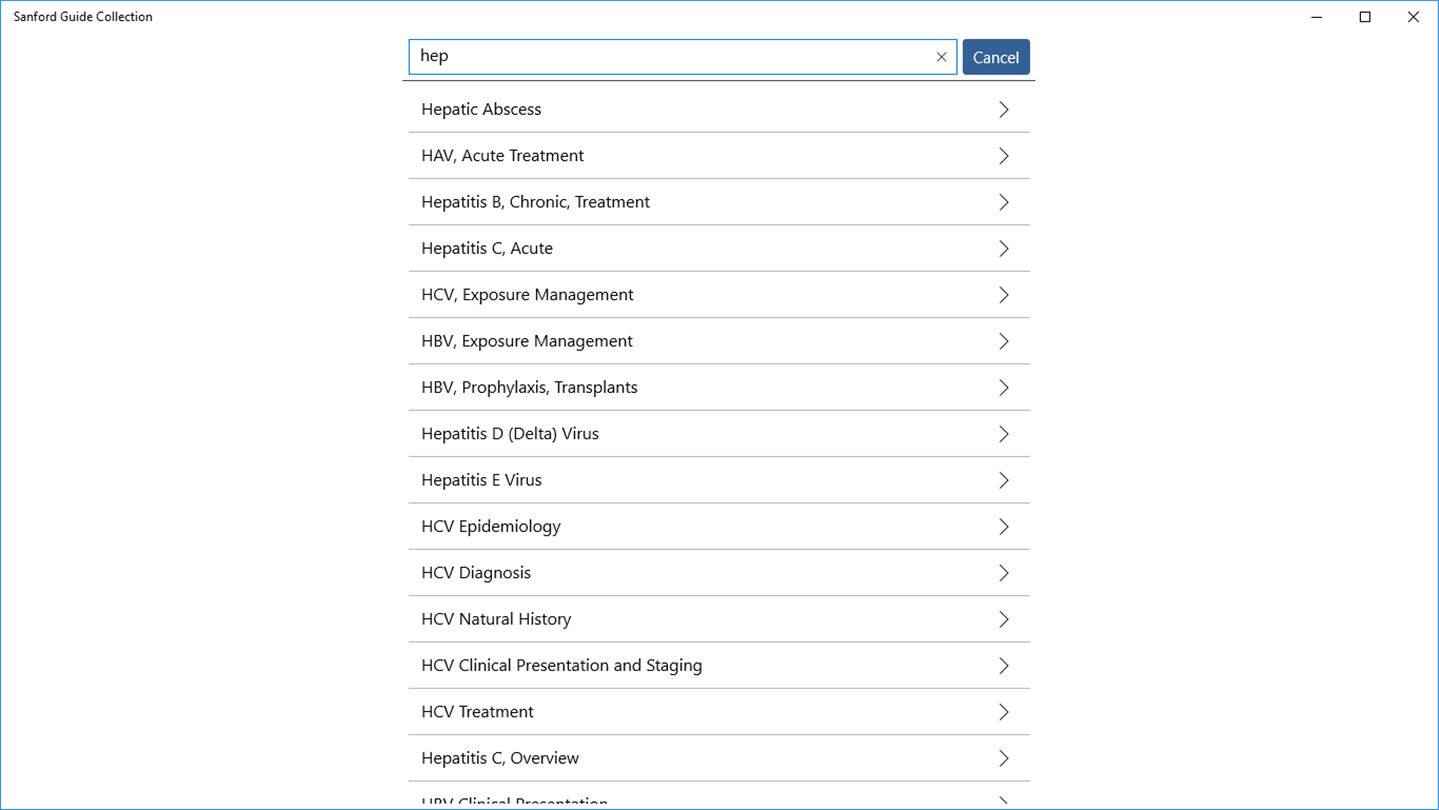This screenshot has height=810, width=1439.
Task: Click the arrow icon for Hepatitis E Virus
Action: [1003, 480]
